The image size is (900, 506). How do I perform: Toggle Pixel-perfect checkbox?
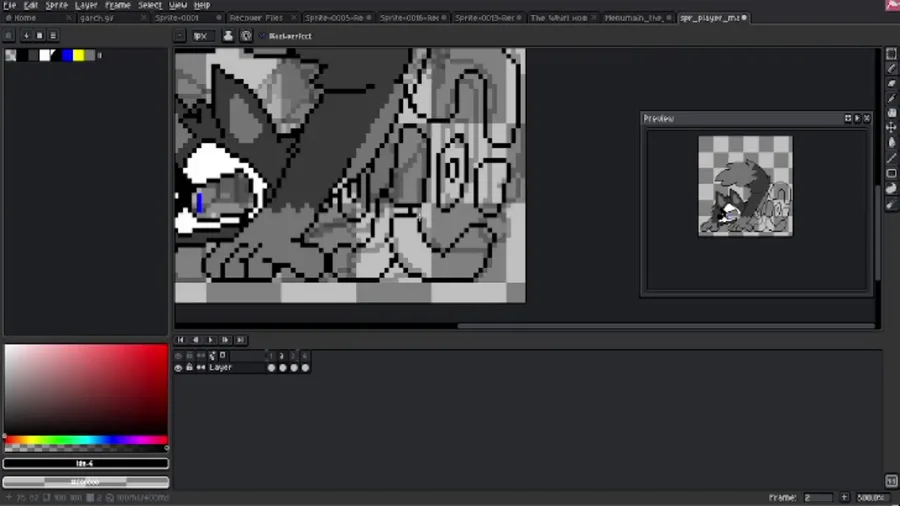(285, 36)
